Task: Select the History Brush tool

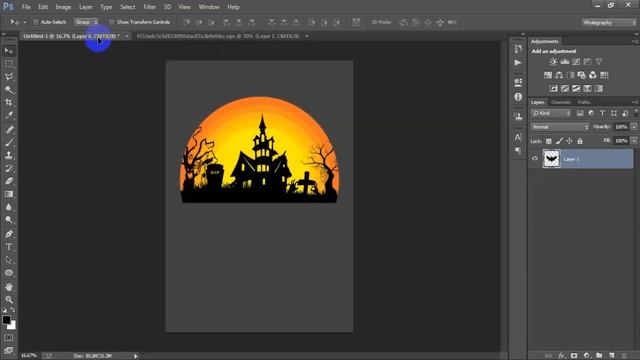Action: pos(9,168)
